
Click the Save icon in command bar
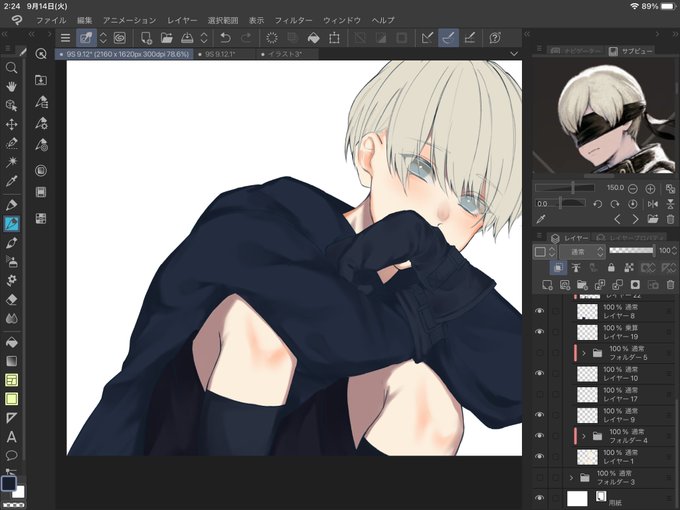coord(187,38)
